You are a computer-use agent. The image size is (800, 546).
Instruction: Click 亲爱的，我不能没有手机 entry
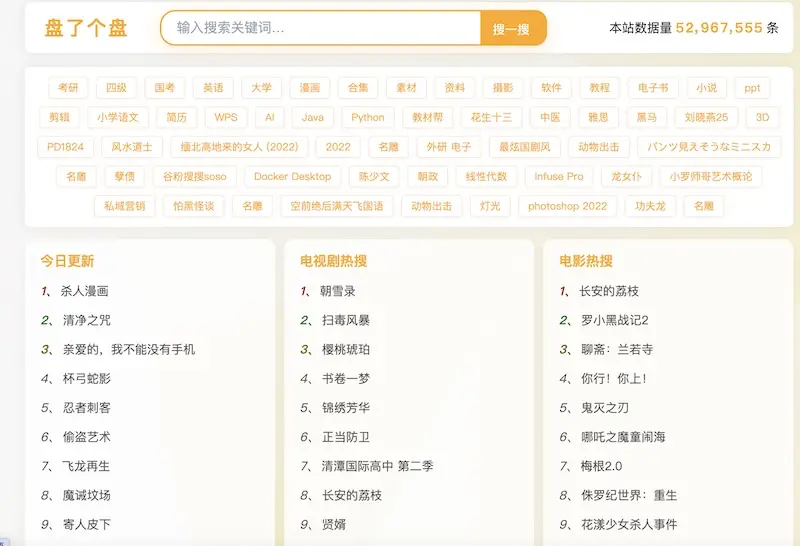coord(129,349)
